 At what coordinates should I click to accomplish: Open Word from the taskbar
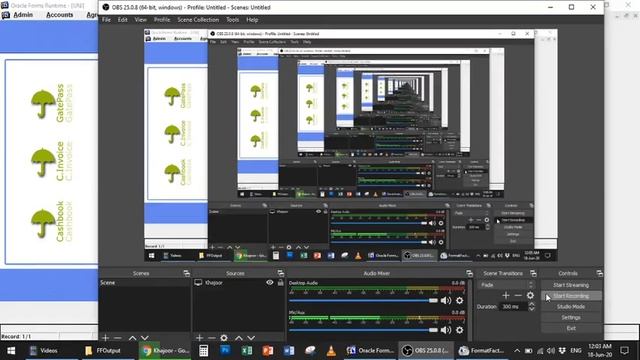(289, 351)
